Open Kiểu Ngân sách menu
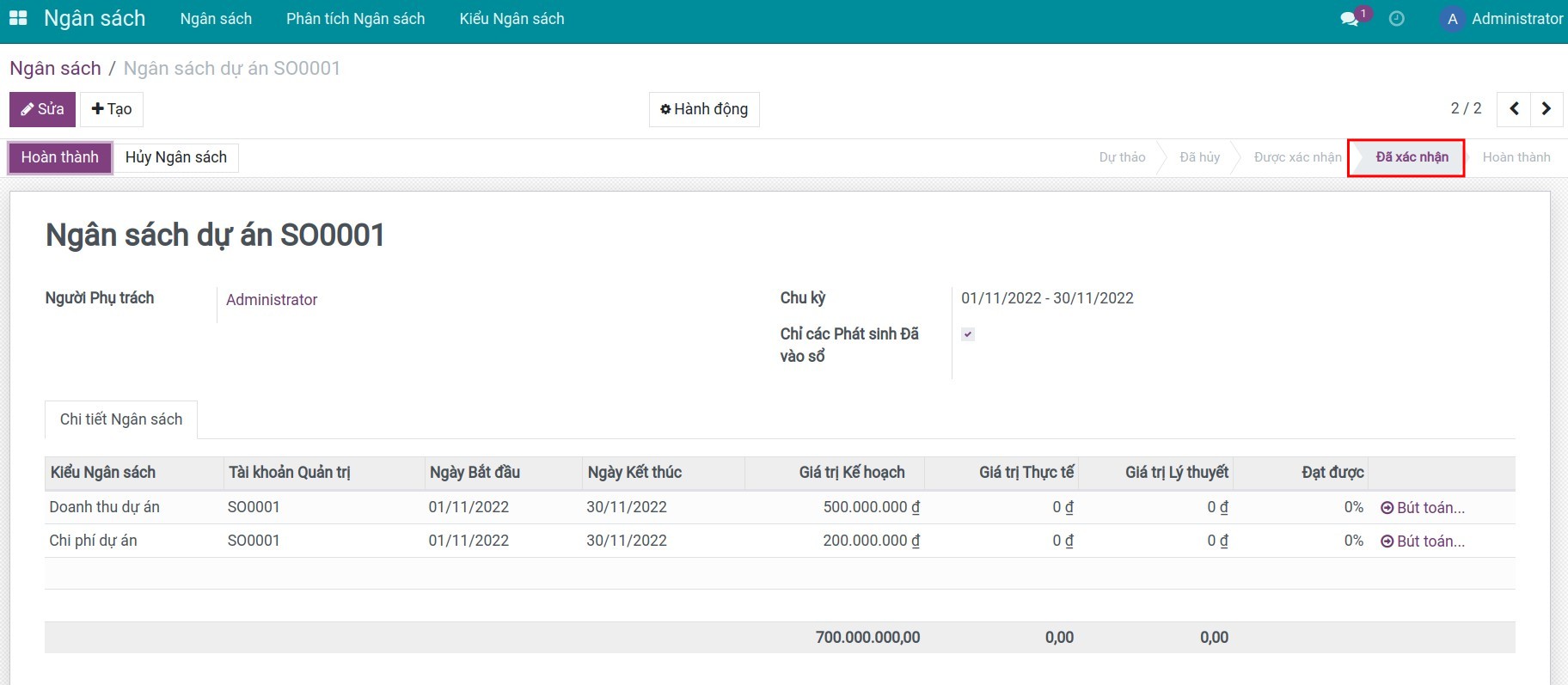This screenshot has height=685, width=1568. click(511, 19)
